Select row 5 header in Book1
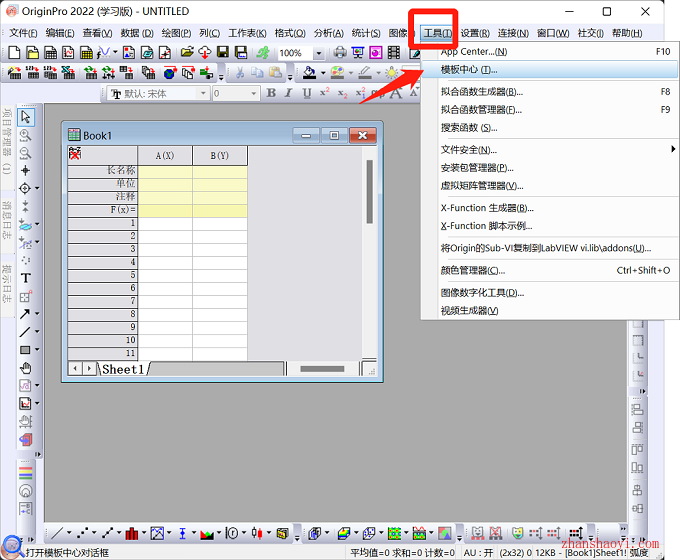The width and height of the screenshot is (680, 560). pos(102,275)
